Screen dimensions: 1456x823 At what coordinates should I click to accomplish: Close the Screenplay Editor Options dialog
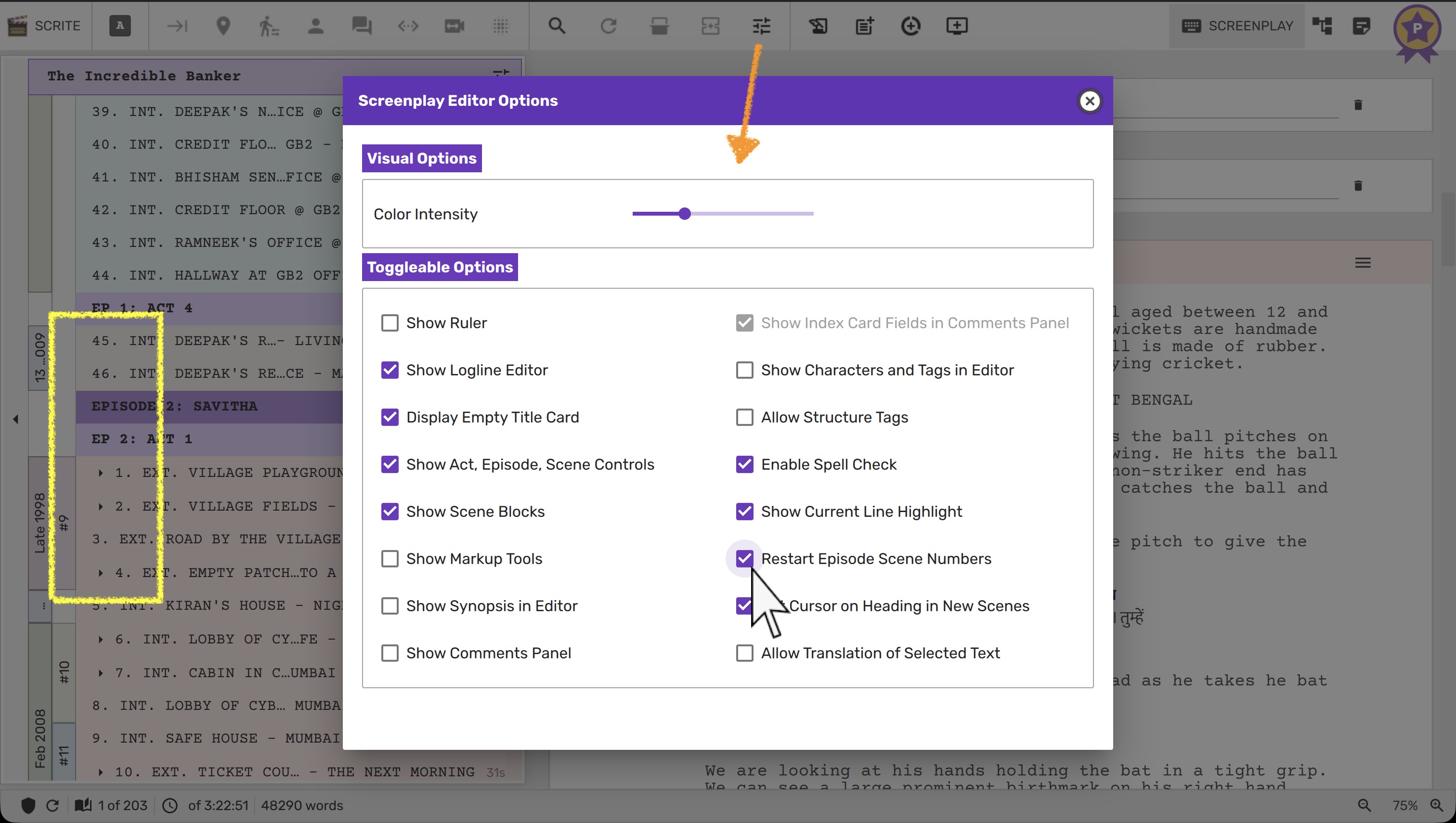click(1090, 101)
